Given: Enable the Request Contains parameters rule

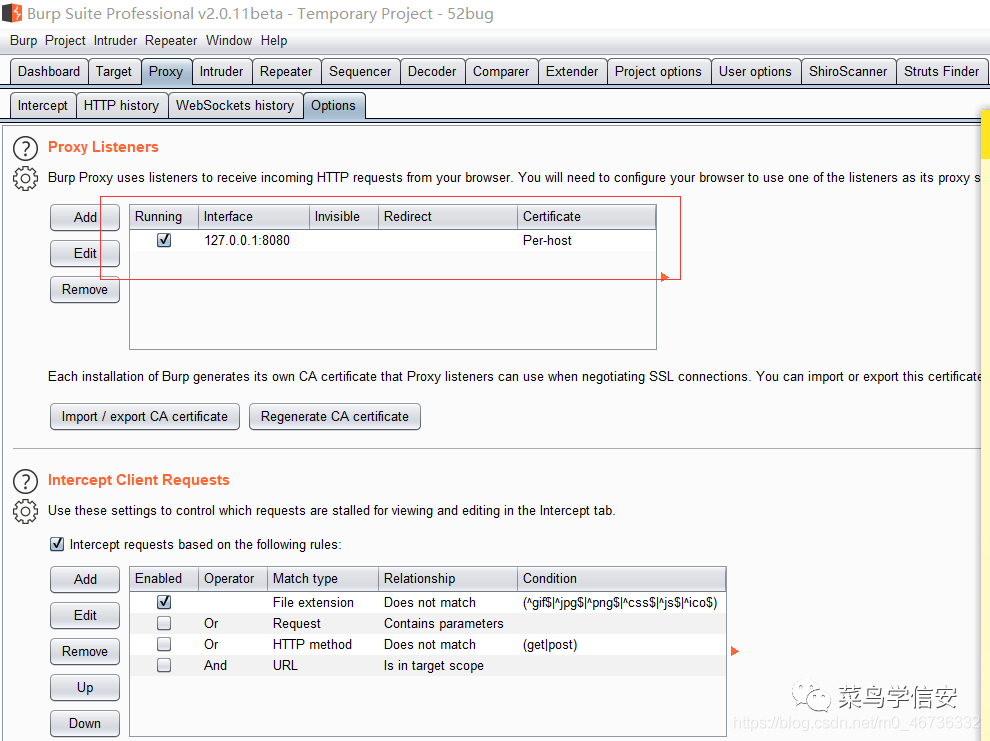Looking at the screenshot, I should click(164, 623).
